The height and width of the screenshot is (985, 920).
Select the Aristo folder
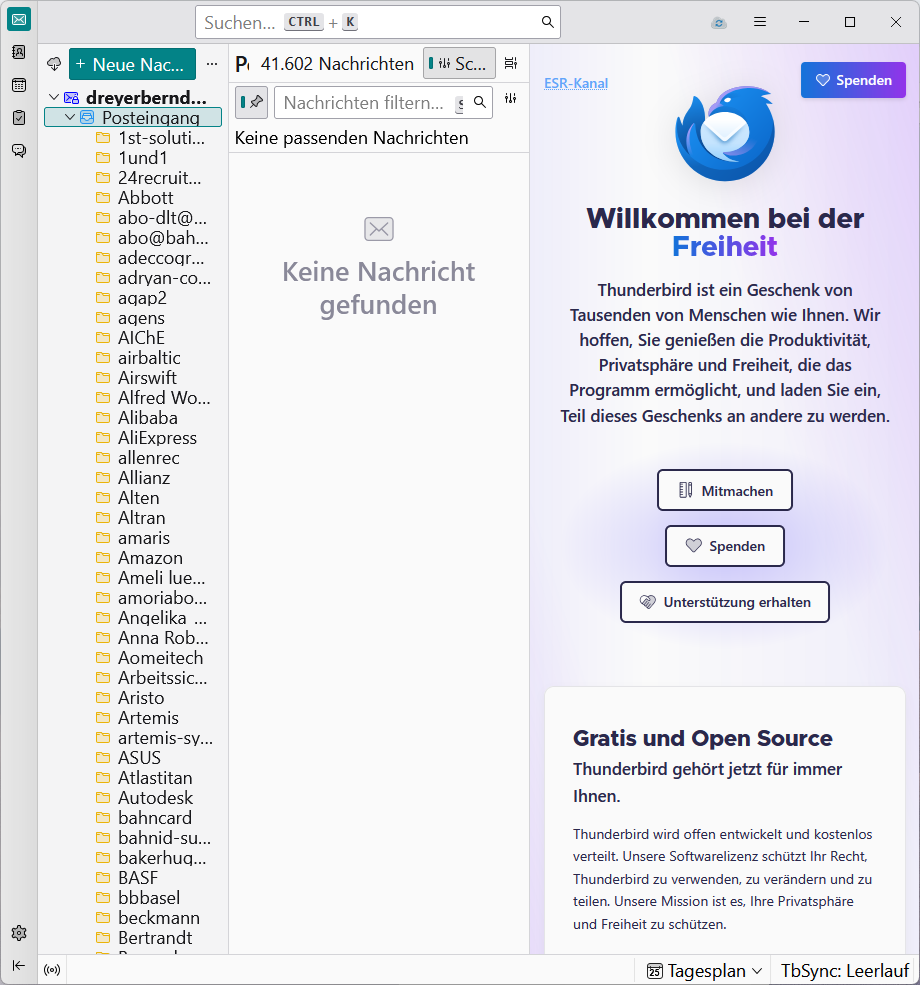pyautogui.click(x=141, y=698)
